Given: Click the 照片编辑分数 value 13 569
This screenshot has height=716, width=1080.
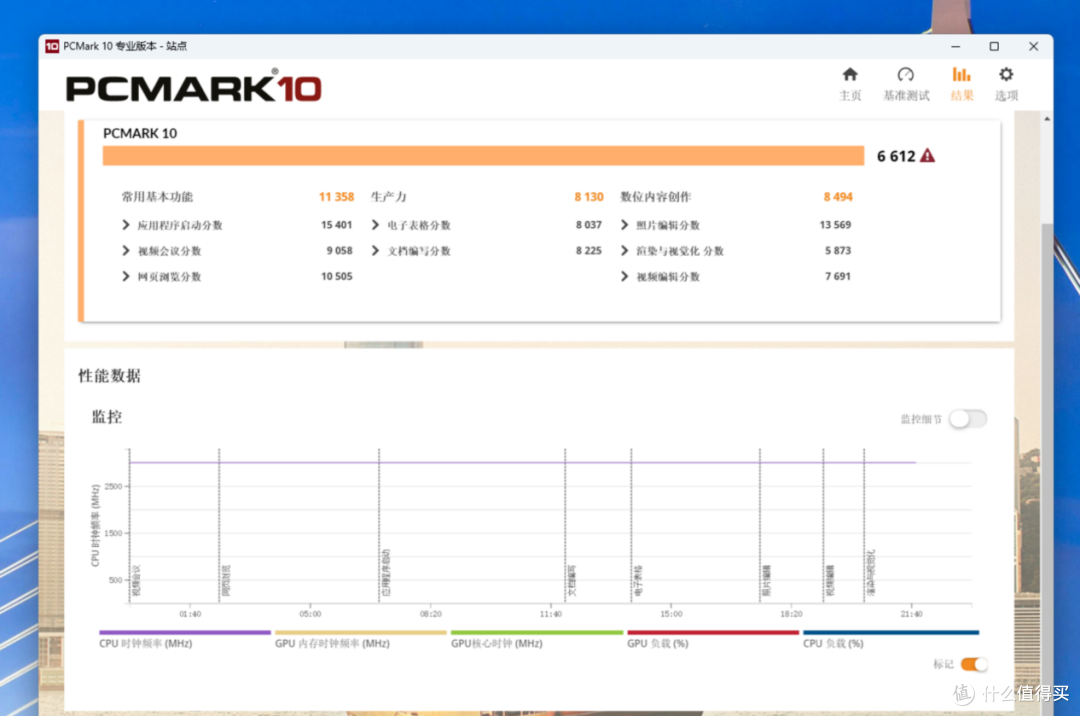Looking at the screenshot, I should coord(835,225).
